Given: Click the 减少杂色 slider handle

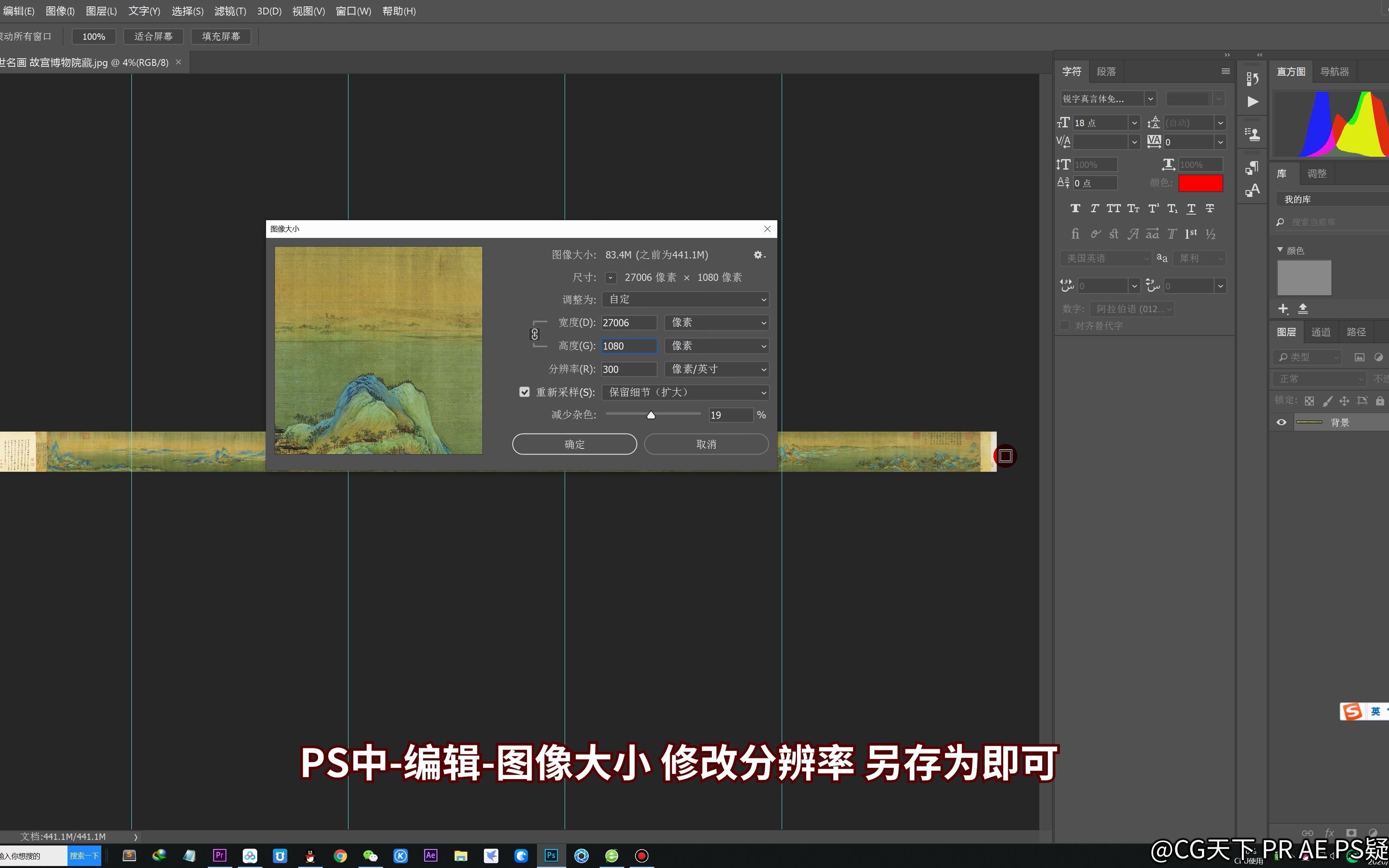Looking at the screenshot, I should coord(651,415).
